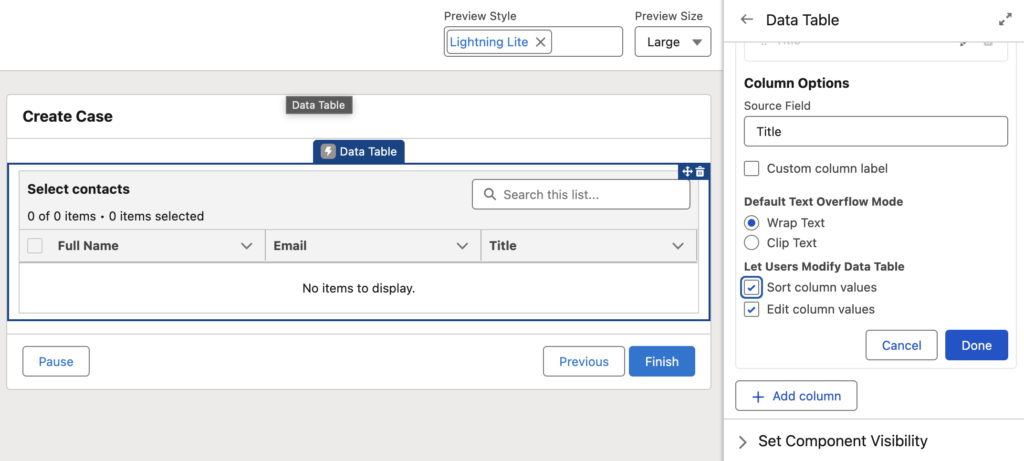Toggle the Custom column label checkbox

752,168
